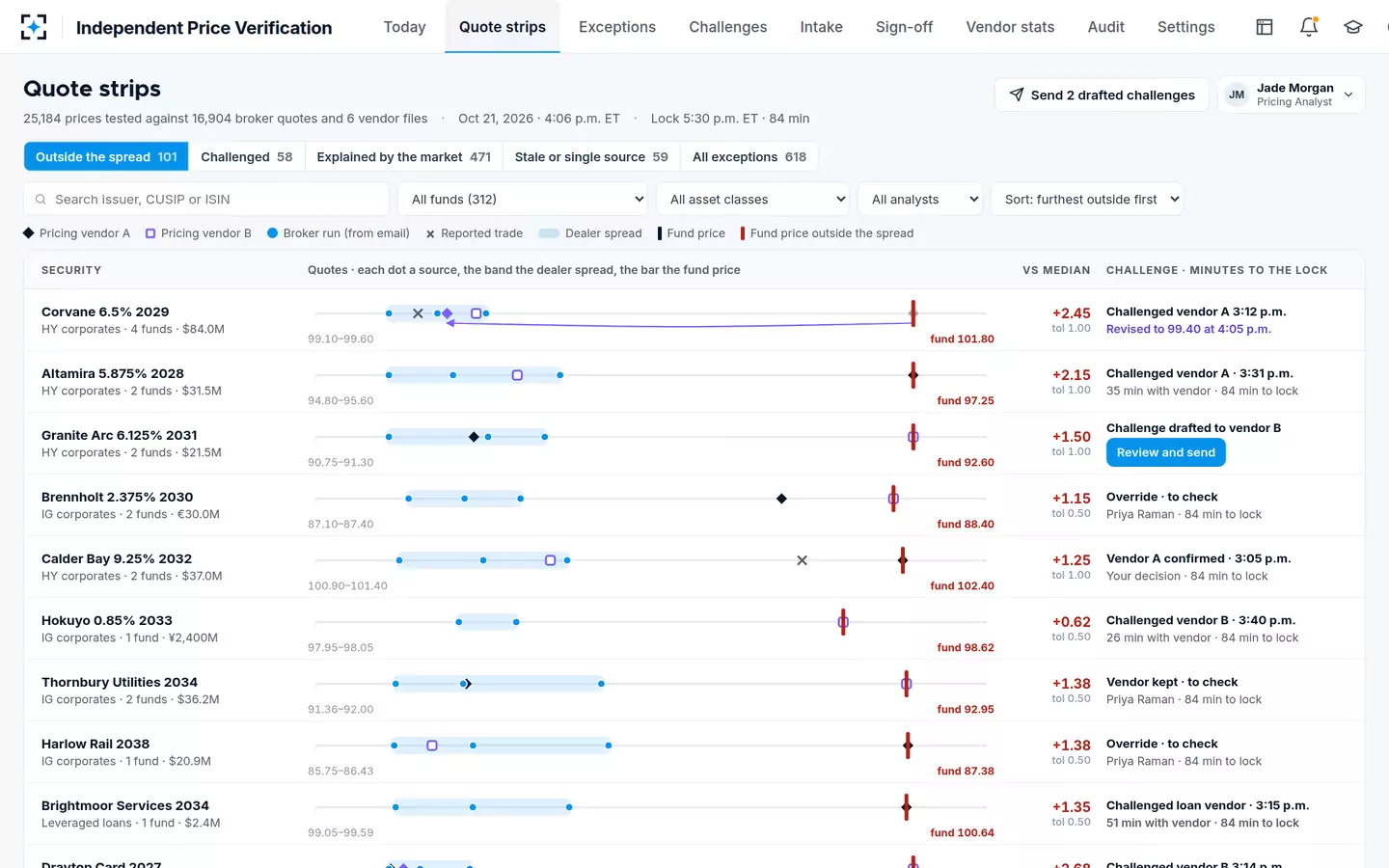Click the vendor B square in Calder Bay strip

(x=550, y=560)
